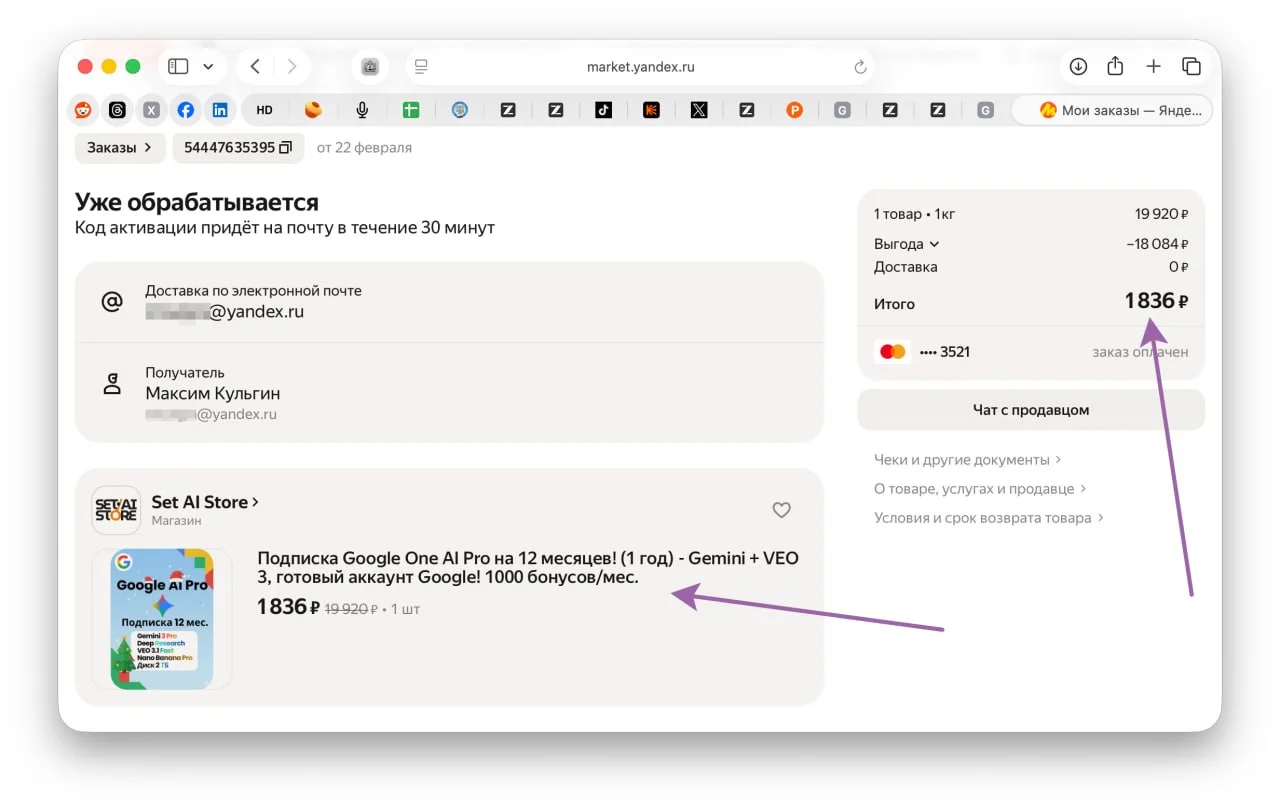Add the subscription to favorites via heart
This screenshot has height=809, width=1280.
781,510
